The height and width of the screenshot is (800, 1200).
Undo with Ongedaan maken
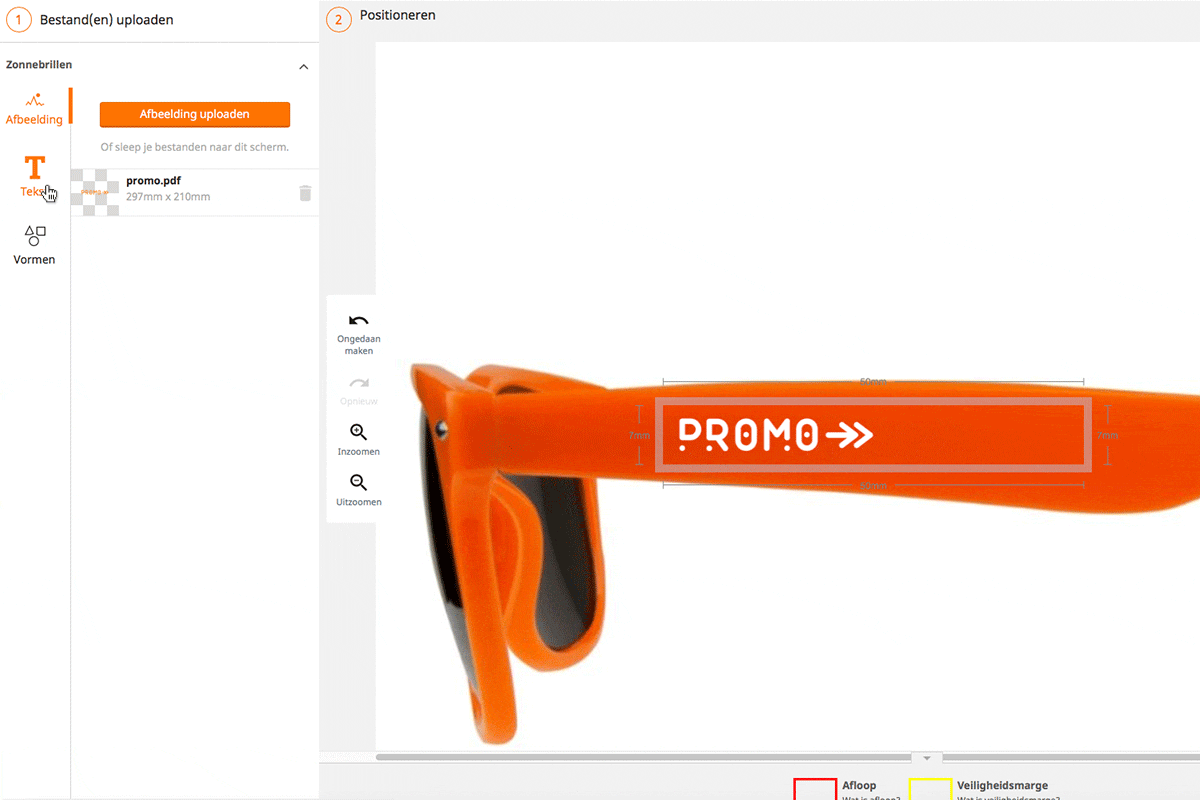tap(358, 334)
